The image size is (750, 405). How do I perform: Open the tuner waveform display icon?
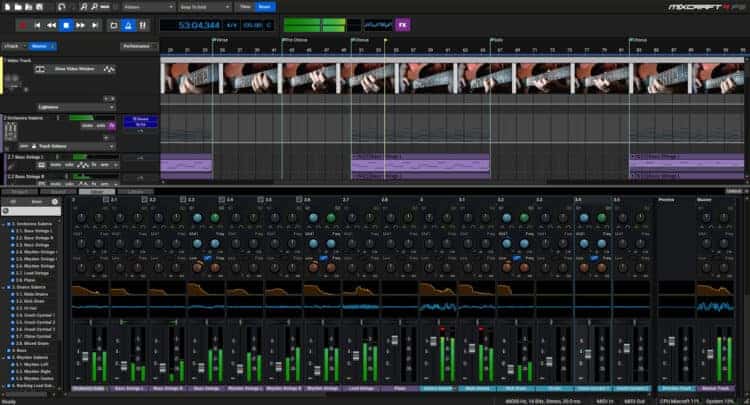(x=378, y=25)
